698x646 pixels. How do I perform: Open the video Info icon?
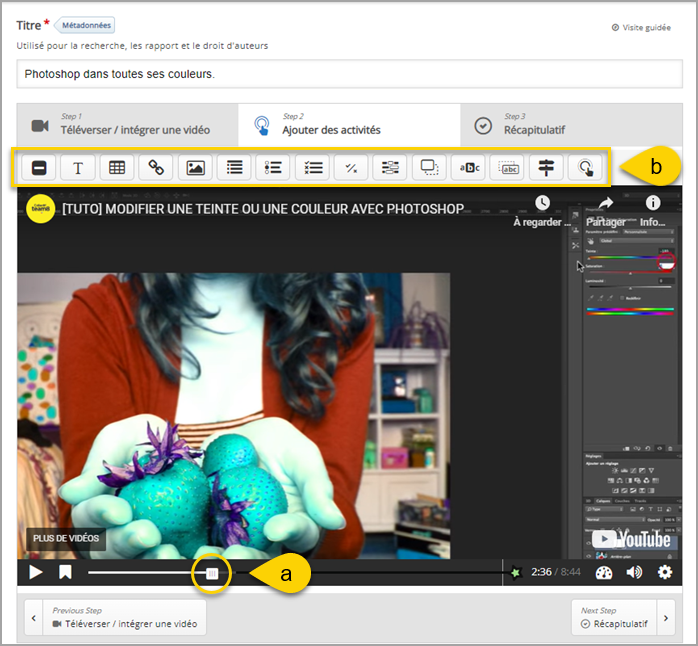pyautogui.click(x=653, y=203)
